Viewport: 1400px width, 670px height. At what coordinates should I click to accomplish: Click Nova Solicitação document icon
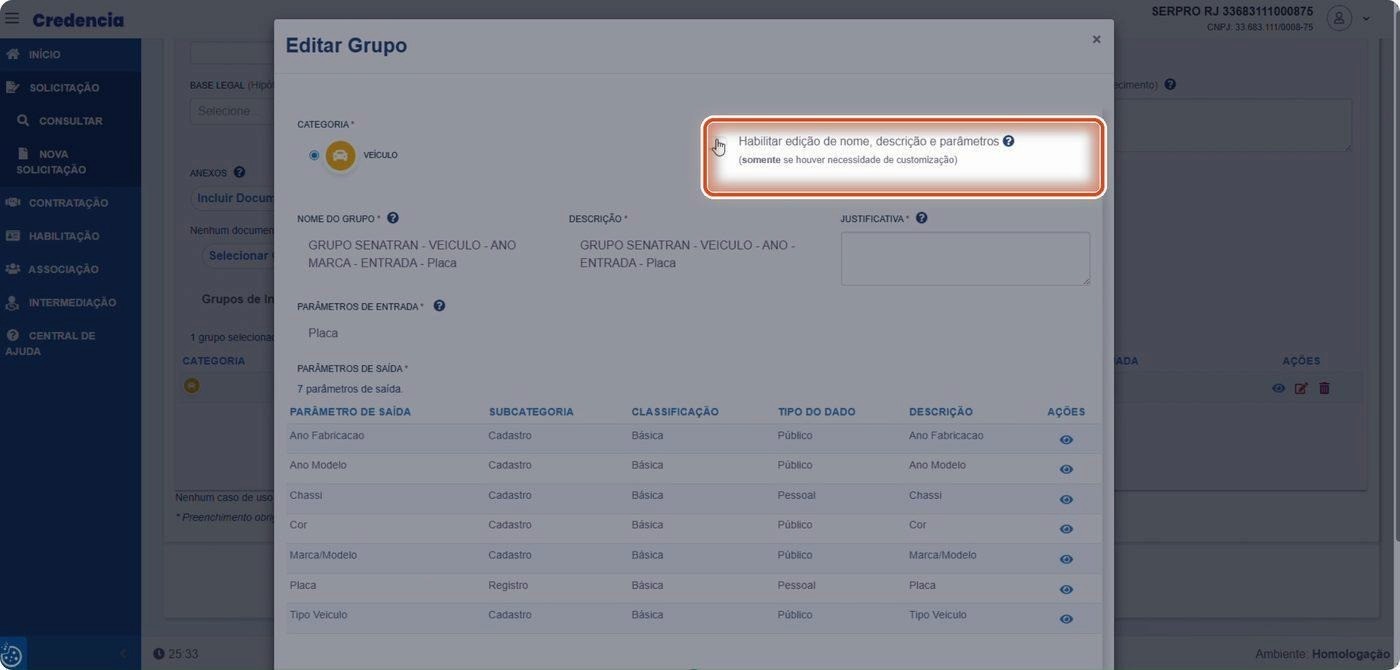point(23,154)
